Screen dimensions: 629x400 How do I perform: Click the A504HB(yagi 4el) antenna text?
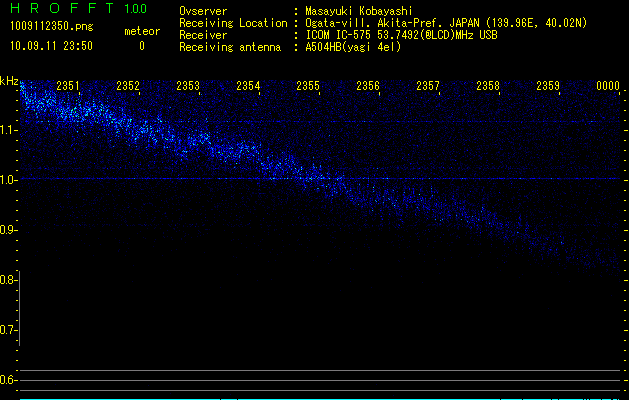point(353,47)
